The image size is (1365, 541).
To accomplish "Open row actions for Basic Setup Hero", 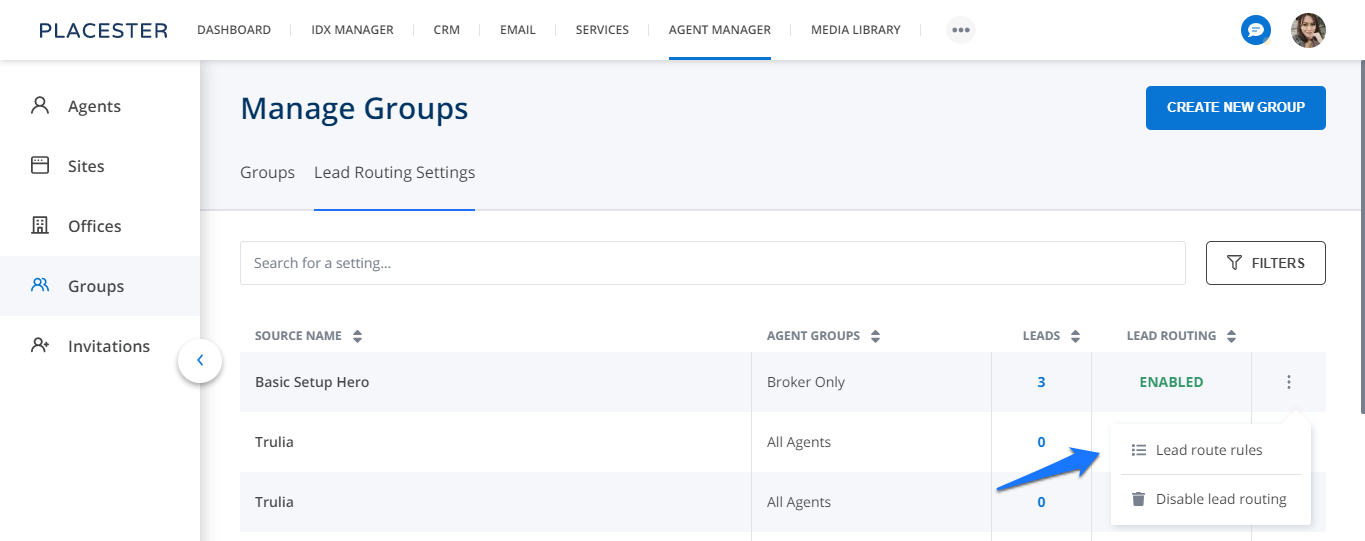I will [x=1289, y=382].
